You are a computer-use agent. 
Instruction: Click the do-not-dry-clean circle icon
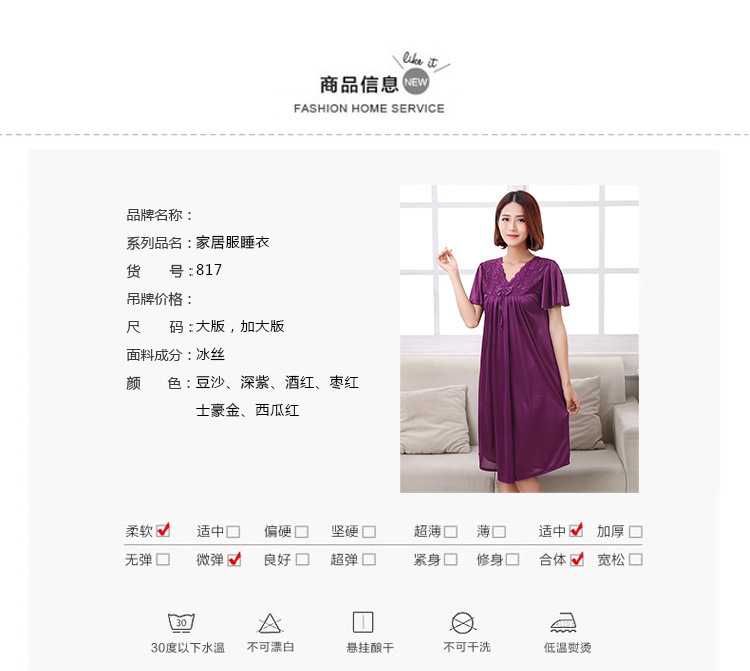tap(463, 623)
